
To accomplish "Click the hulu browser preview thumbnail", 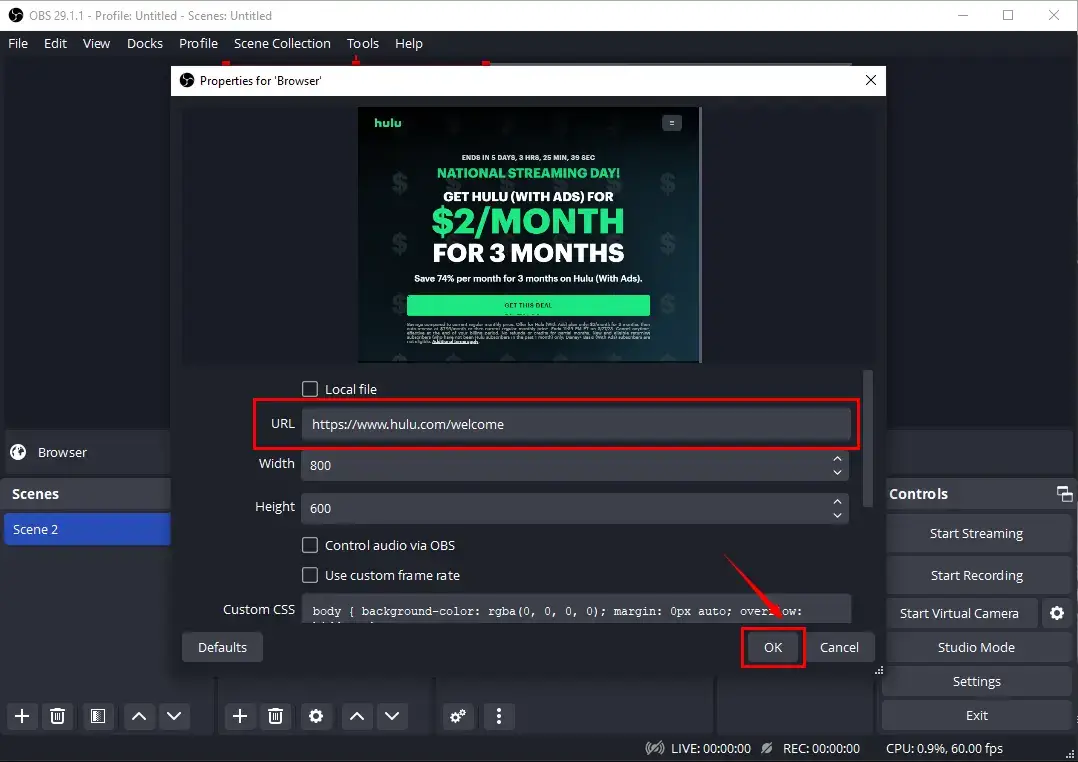I will coord(529,235).
